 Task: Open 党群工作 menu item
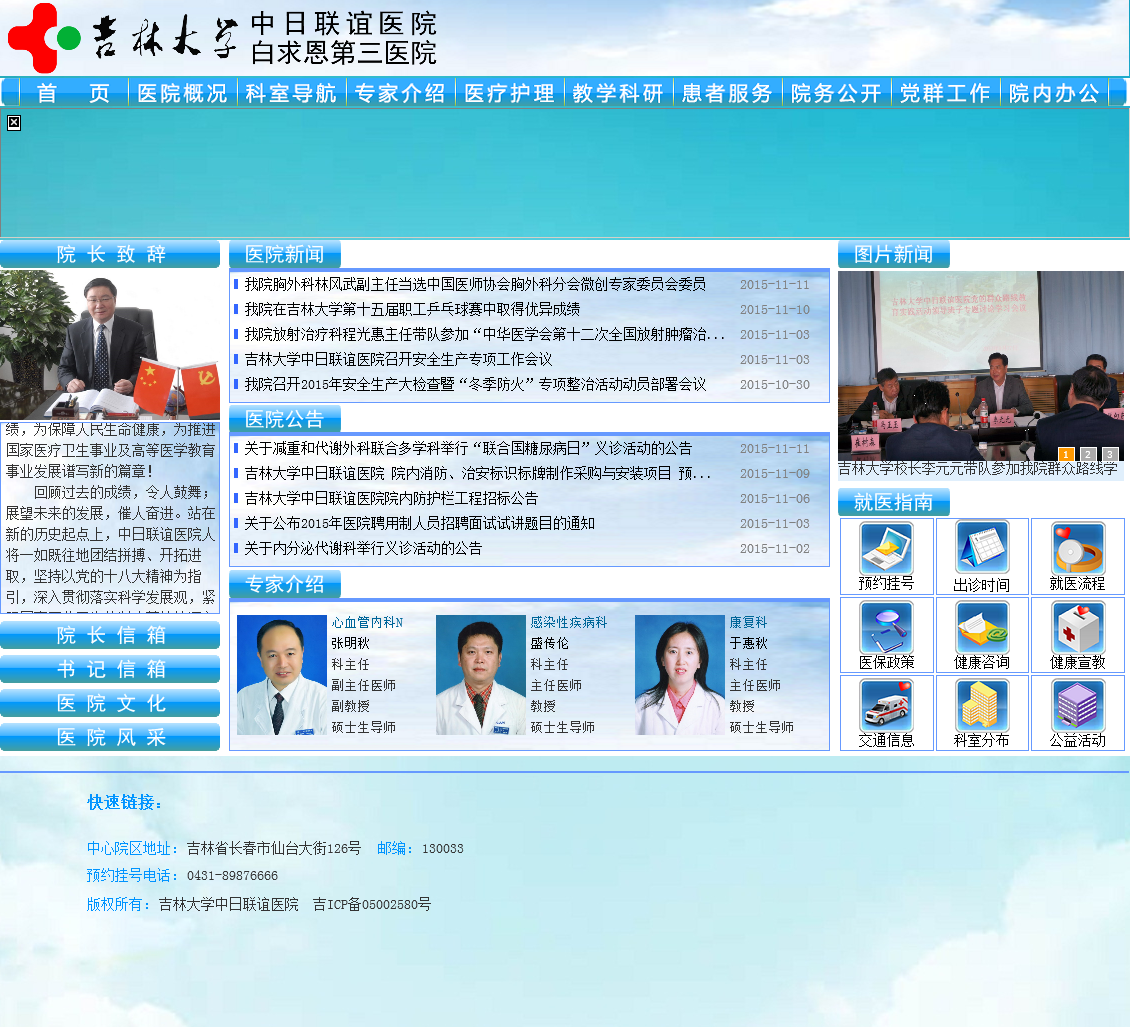click(x=946, y=93)
